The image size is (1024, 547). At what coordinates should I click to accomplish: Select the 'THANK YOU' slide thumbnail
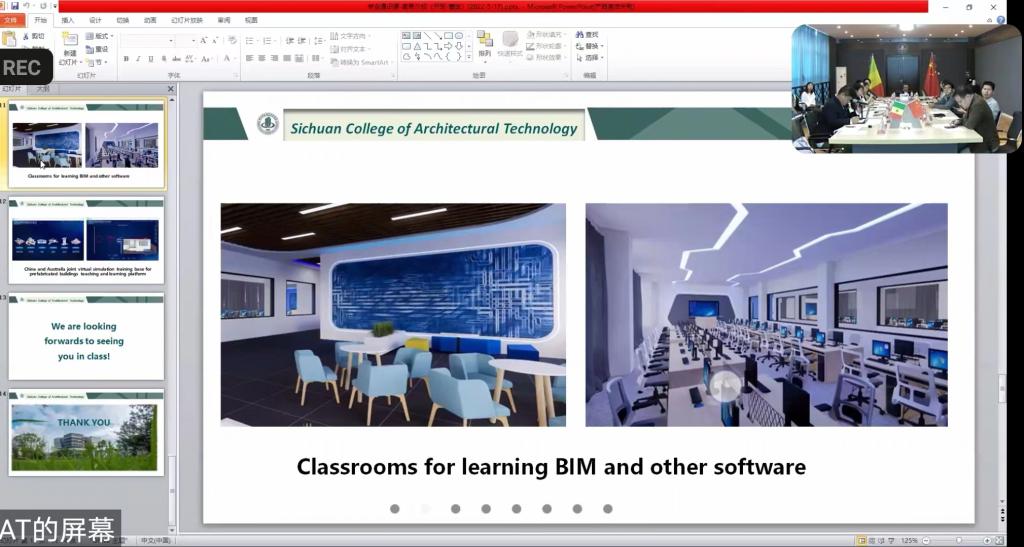pos(86,433)
